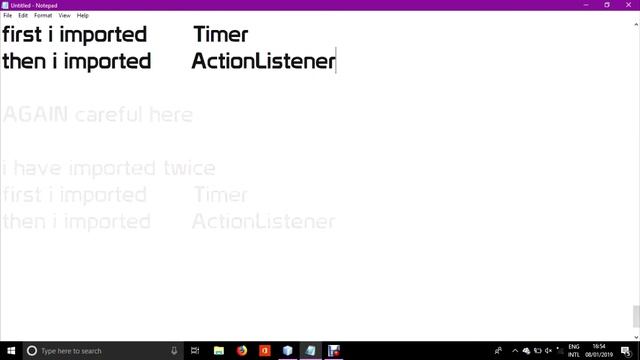Open the Edit menu

click(x=23, y=16)
